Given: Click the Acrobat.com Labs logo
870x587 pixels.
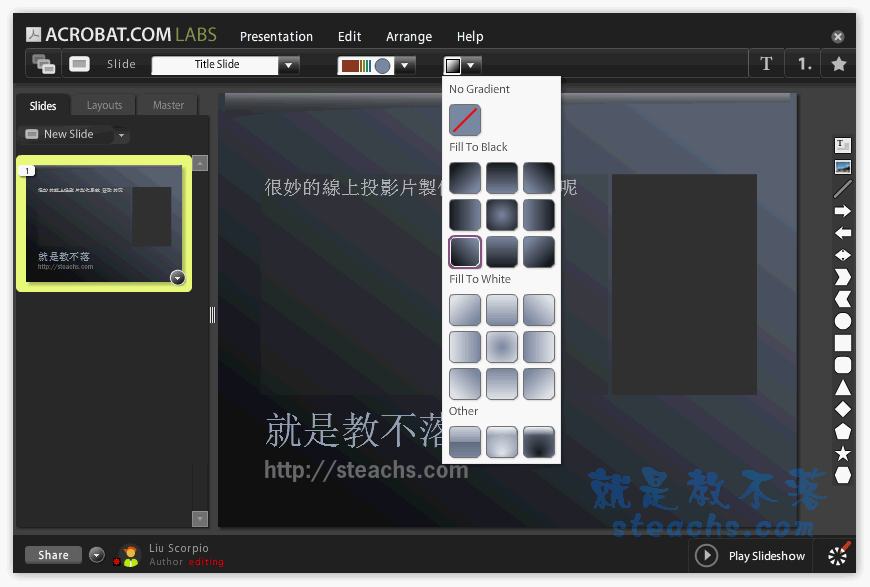Looking at the screenshot, I should [121, 35].
